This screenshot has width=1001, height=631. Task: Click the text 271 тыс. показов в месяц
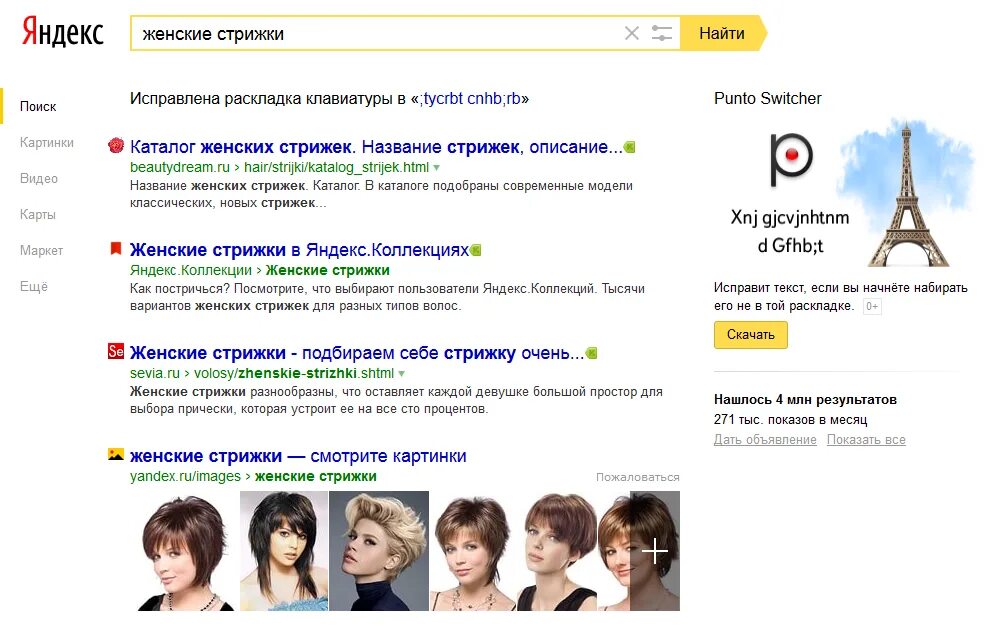click(x=790, y=420)
